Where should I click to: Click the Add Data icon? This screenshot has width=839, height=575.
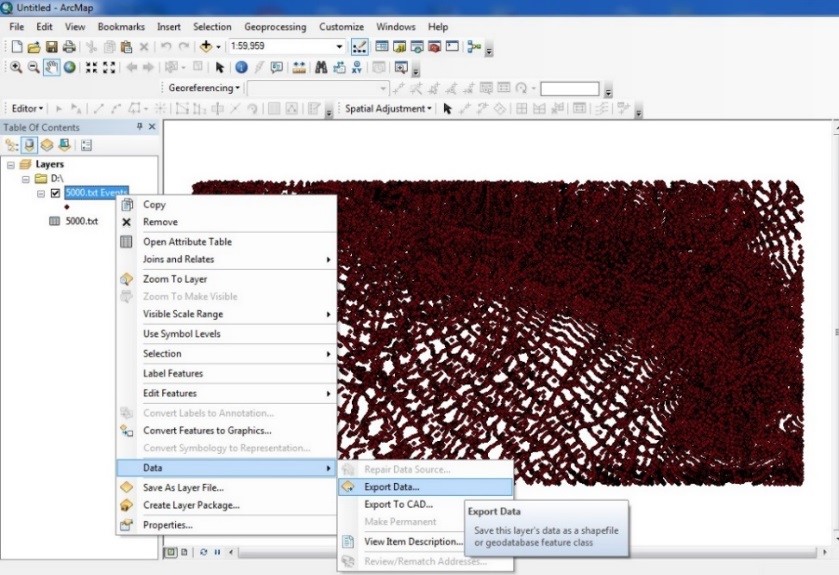point(206,47)
